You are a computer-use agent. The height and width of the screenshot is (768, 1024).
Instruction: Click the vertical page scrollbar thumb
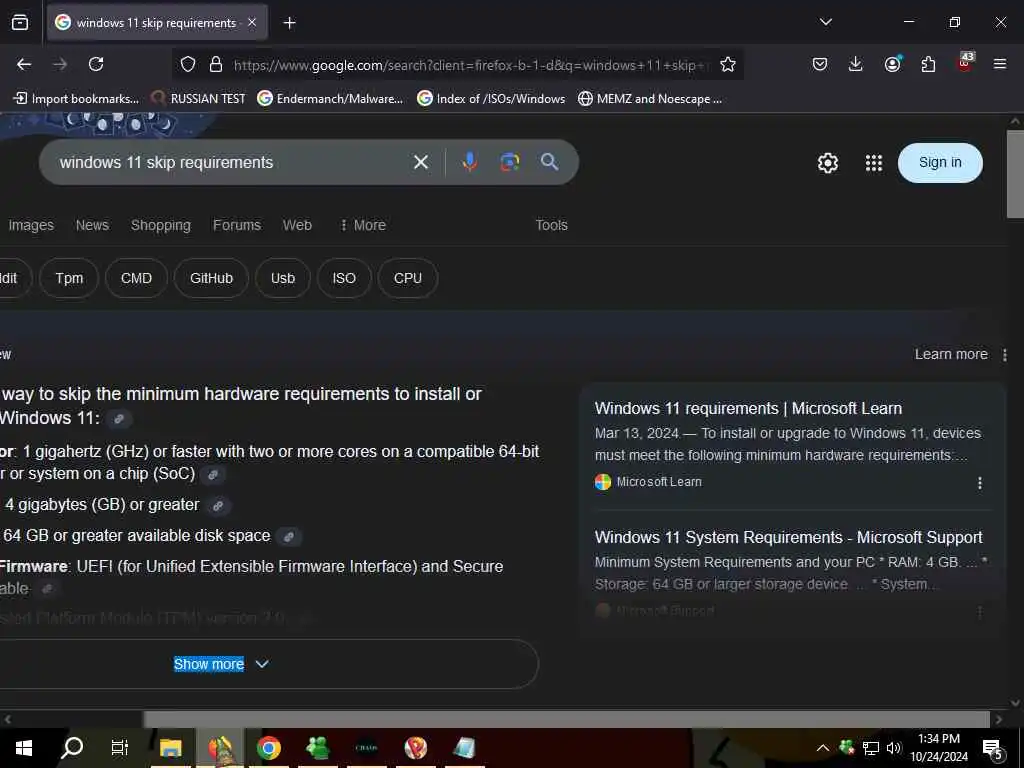(x=1015, y=174)
